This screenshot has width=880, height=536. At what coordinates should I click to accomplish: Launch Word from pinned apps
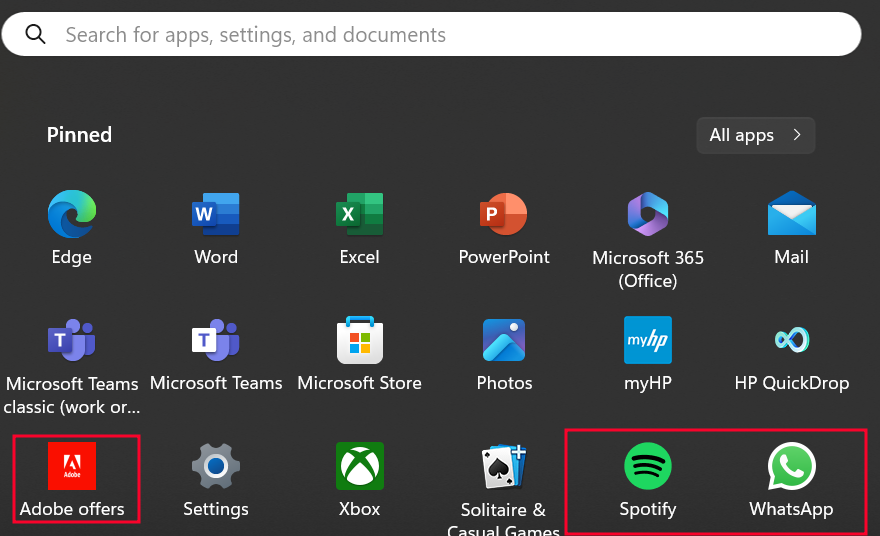pyautogui.click(x=216, y=214)
